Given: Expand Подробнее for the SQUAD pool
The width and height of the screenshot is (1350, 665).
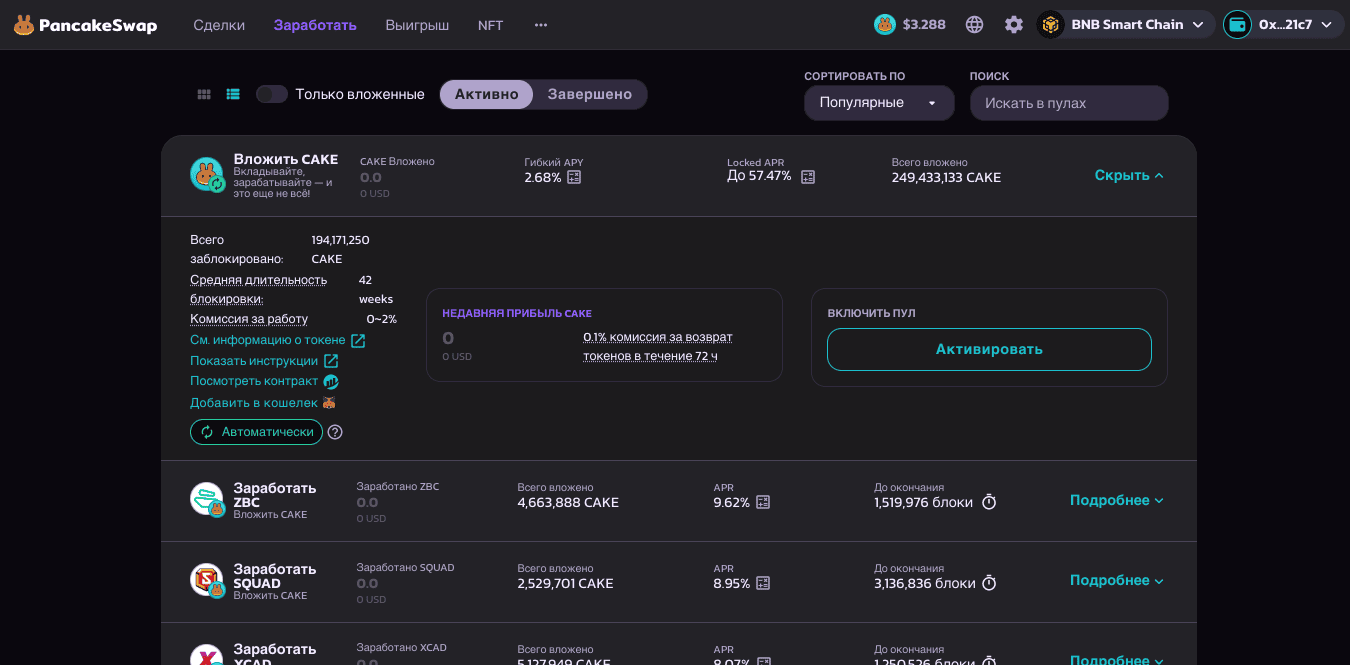Looking at the screenshot, I should 1117,580.
